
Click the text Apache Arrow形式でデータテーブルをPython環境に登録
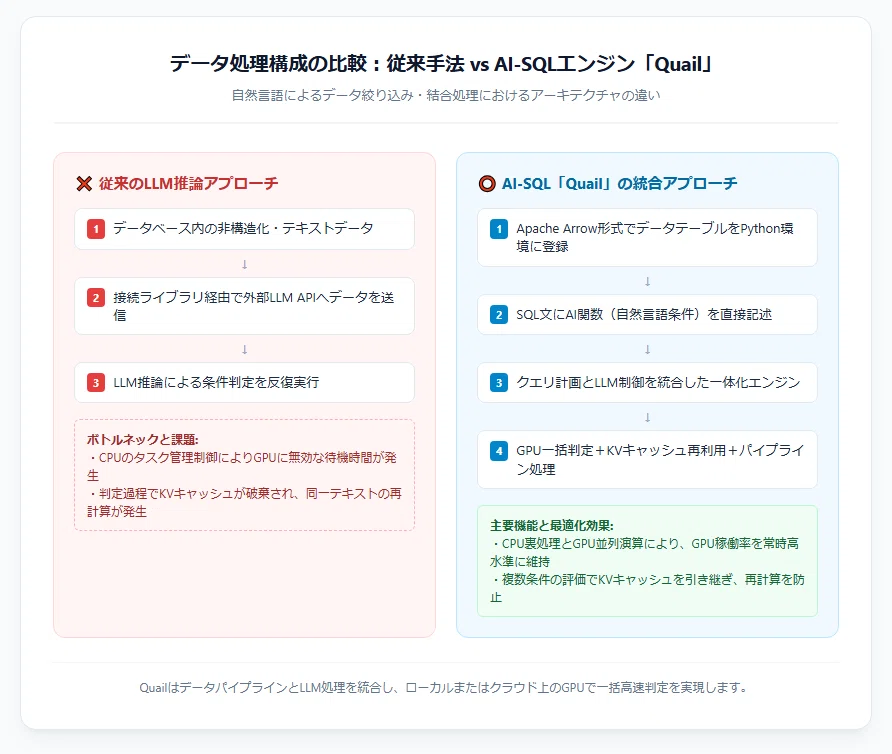click(x=655, y=237)
